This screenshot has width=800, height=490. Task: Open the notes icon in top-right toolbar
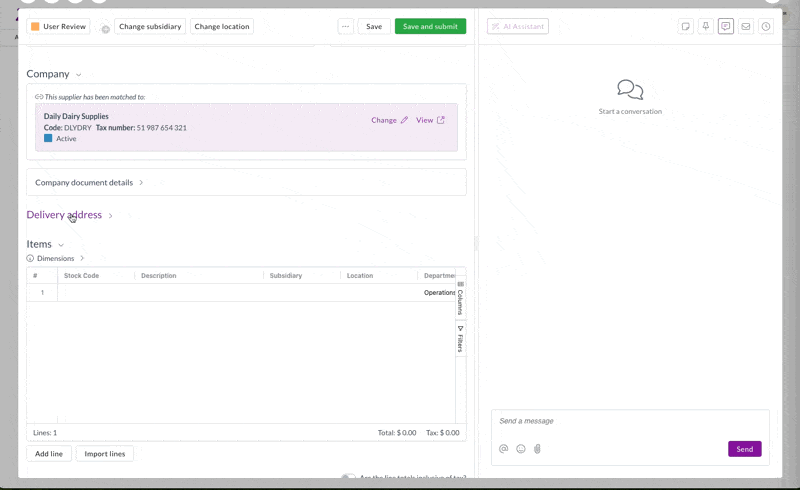[686, 27]
